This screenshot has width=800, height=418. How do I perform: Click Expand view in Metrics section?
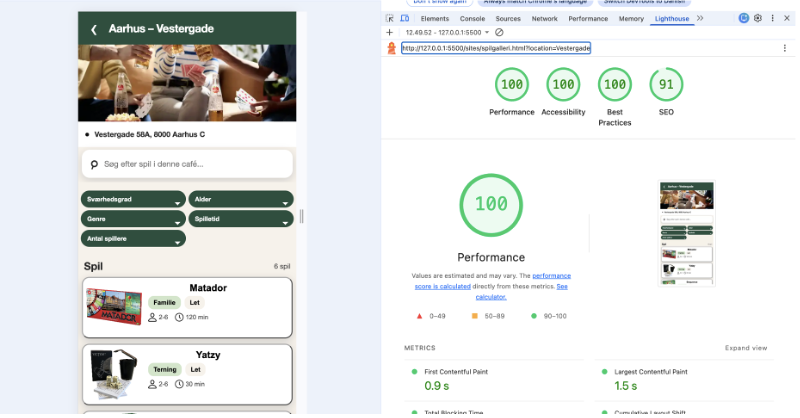pos(746,348)
